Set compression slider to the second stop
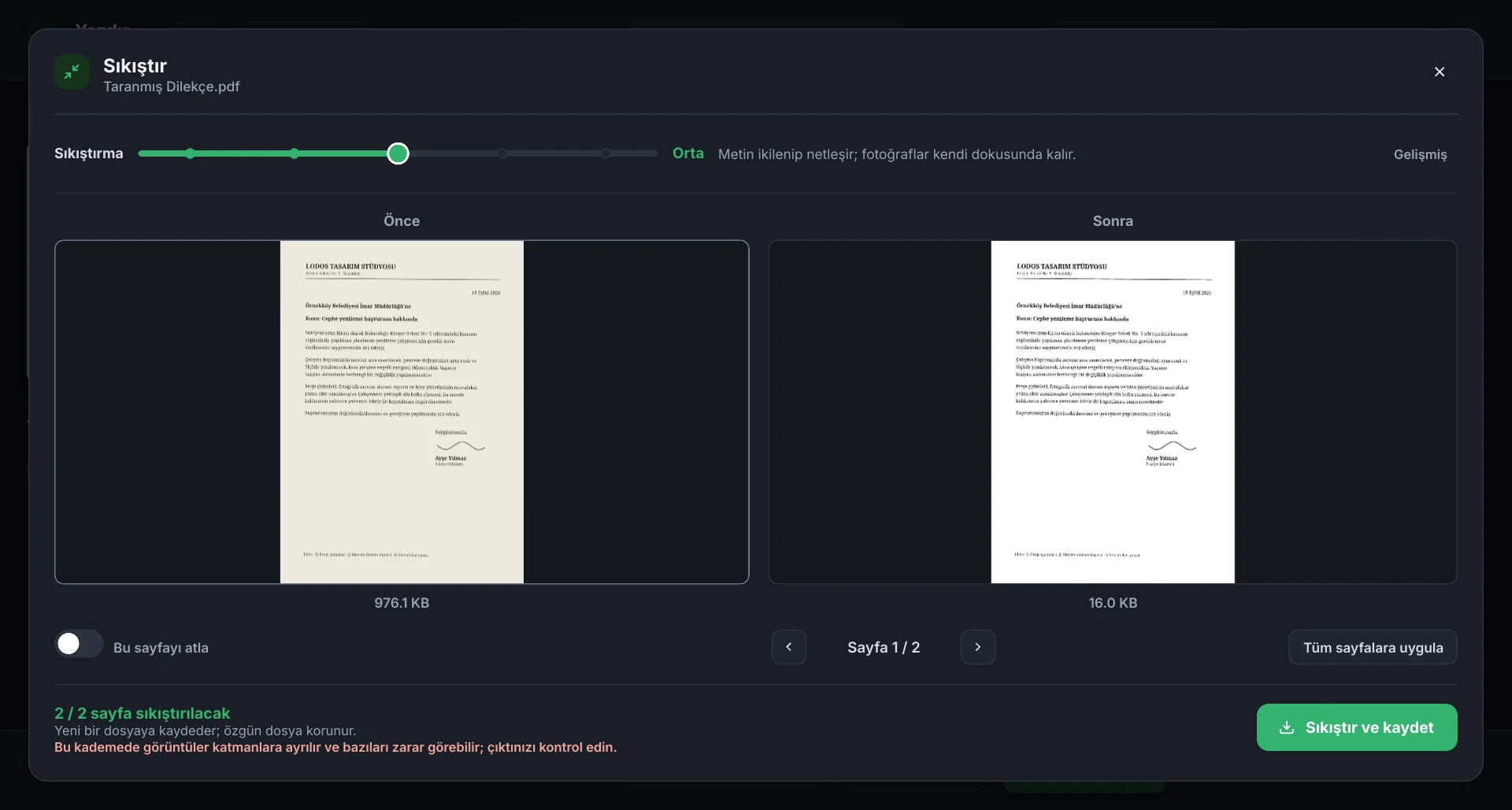This screenshot has width=1512, height=810. click(294, 153)
